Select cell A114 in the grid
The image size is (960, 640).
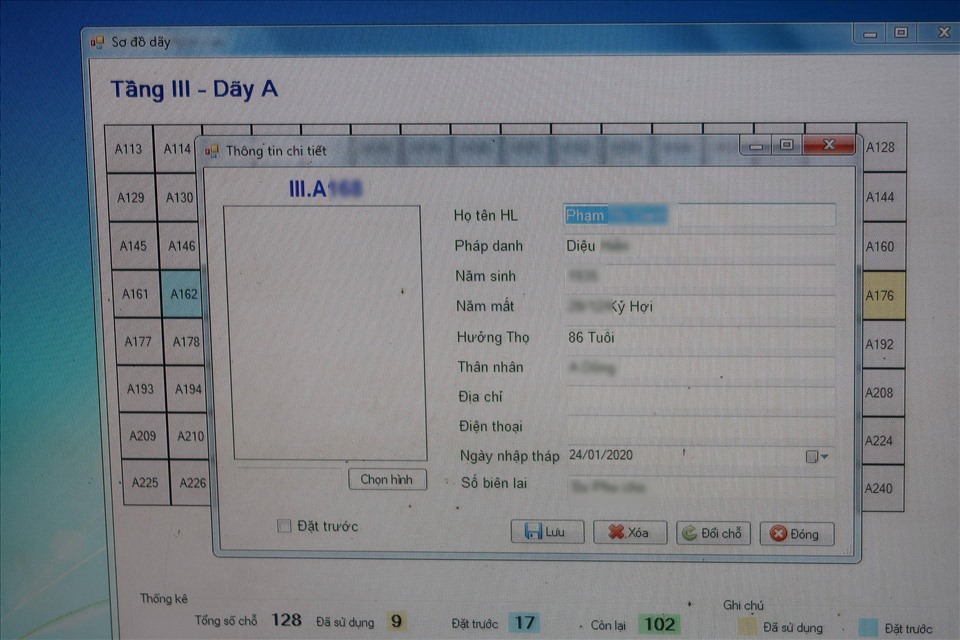click(x=176, y=149)
